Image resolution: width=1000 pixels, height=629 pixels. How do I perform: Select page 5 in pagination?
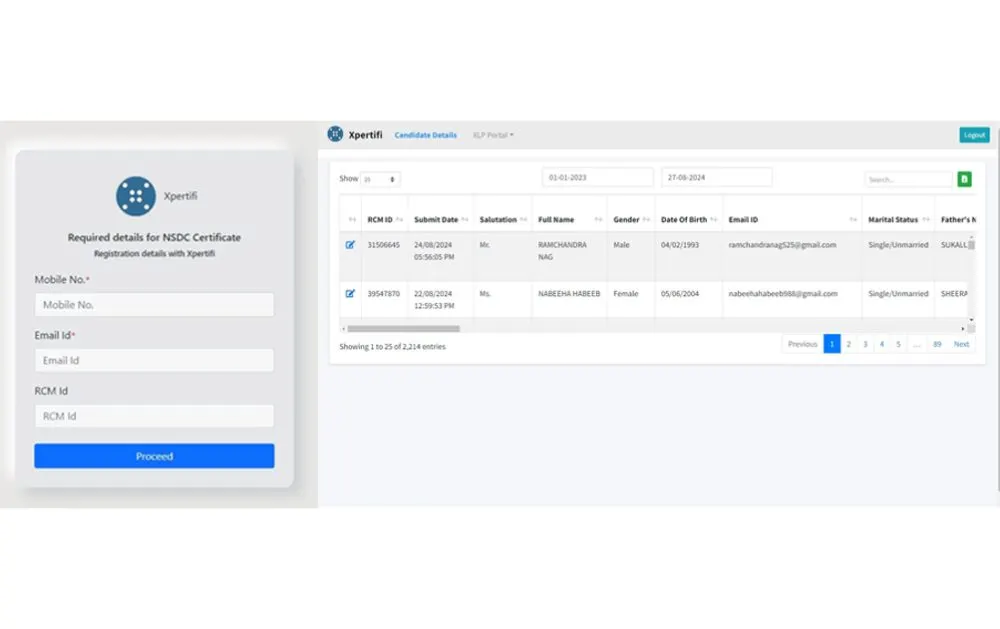point(899,344)
